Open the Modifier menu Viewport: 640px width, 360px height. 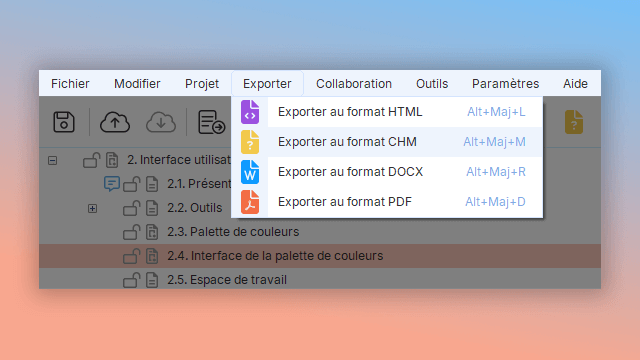137,84
